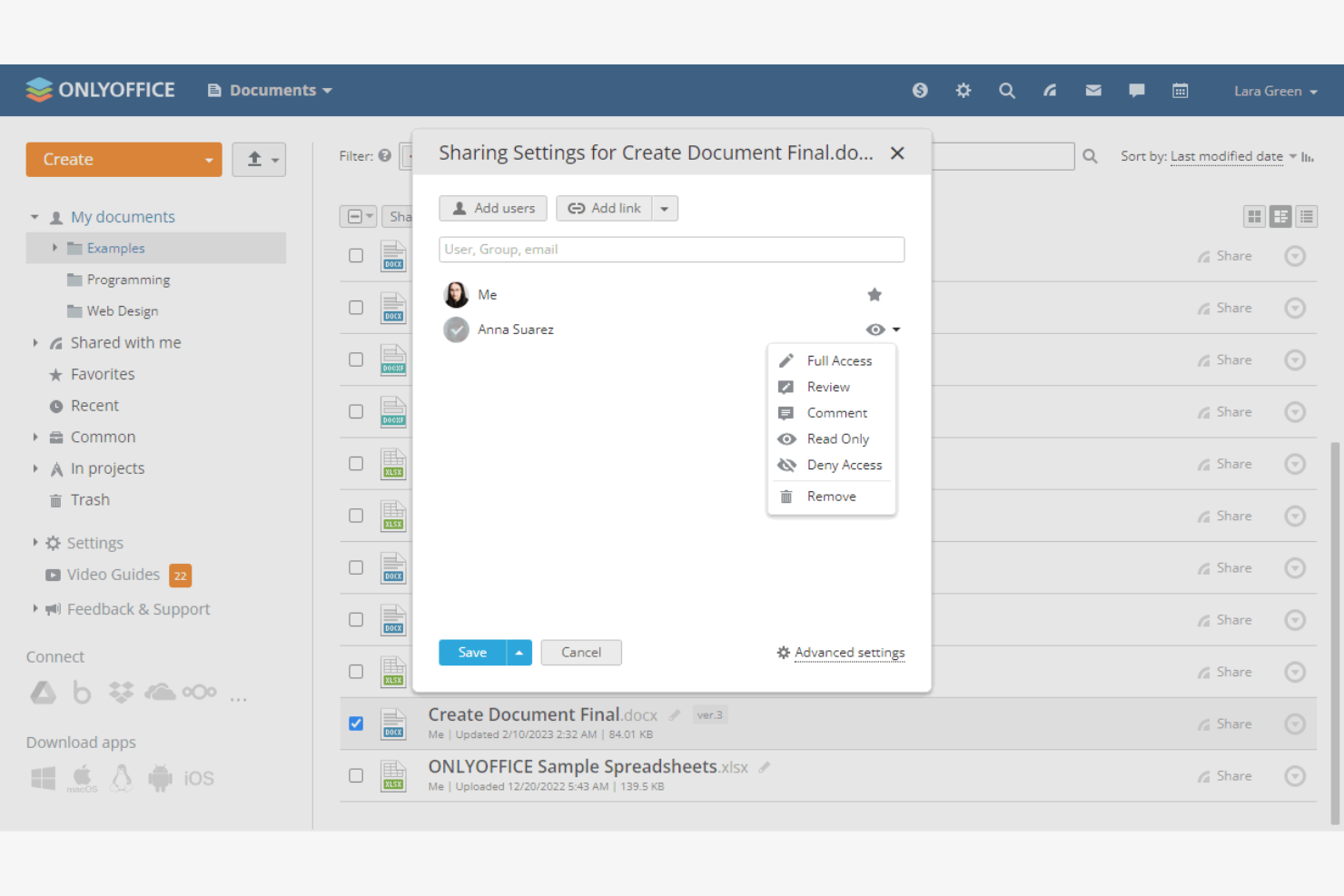Open the Feed icon in the top bar
Image resolution: width=1344 pixels, height=896 pixels.
pyautogui.click(x=1050, y=90)
